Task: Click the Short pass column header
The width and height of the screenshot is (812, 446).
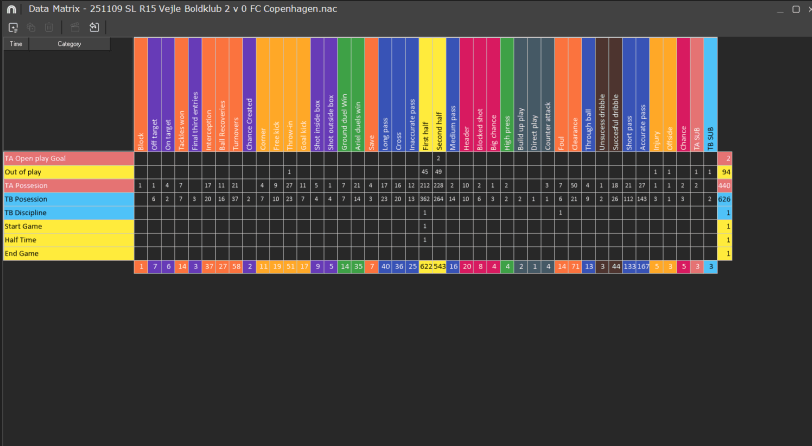Action: coord(629,94)
